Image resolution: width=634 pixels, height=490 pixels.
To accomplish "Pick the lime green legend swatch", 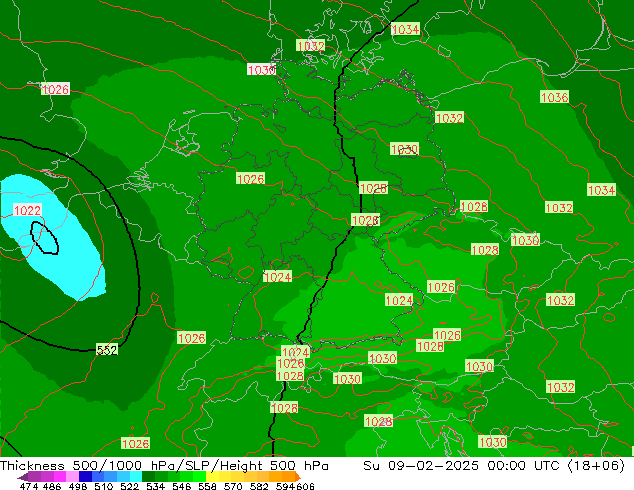I will (x=199, y=476).
